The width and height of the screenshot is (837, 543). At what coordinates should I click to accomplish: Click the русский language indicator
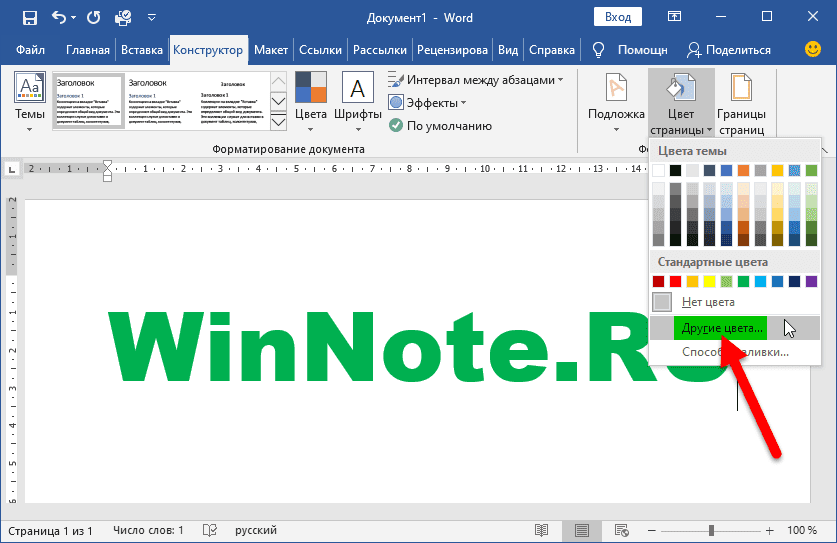[256, 530]
